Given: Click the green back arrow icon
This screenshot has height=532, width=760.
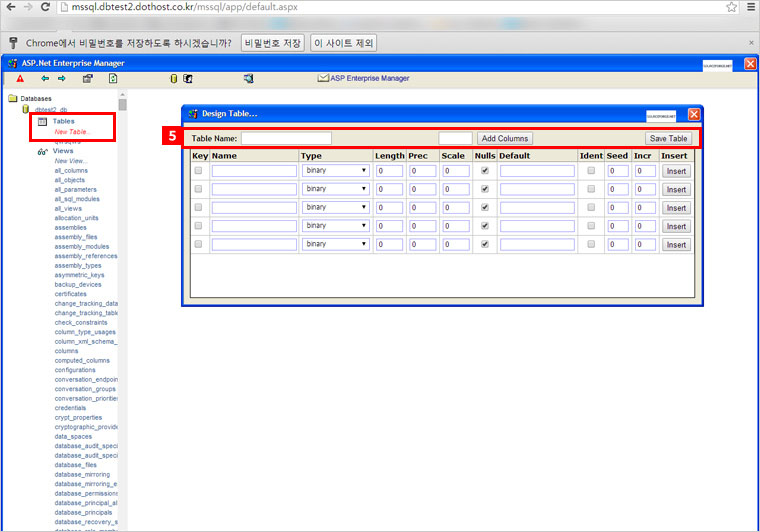Looking at the screenshot, I should [x=45, y=78].
